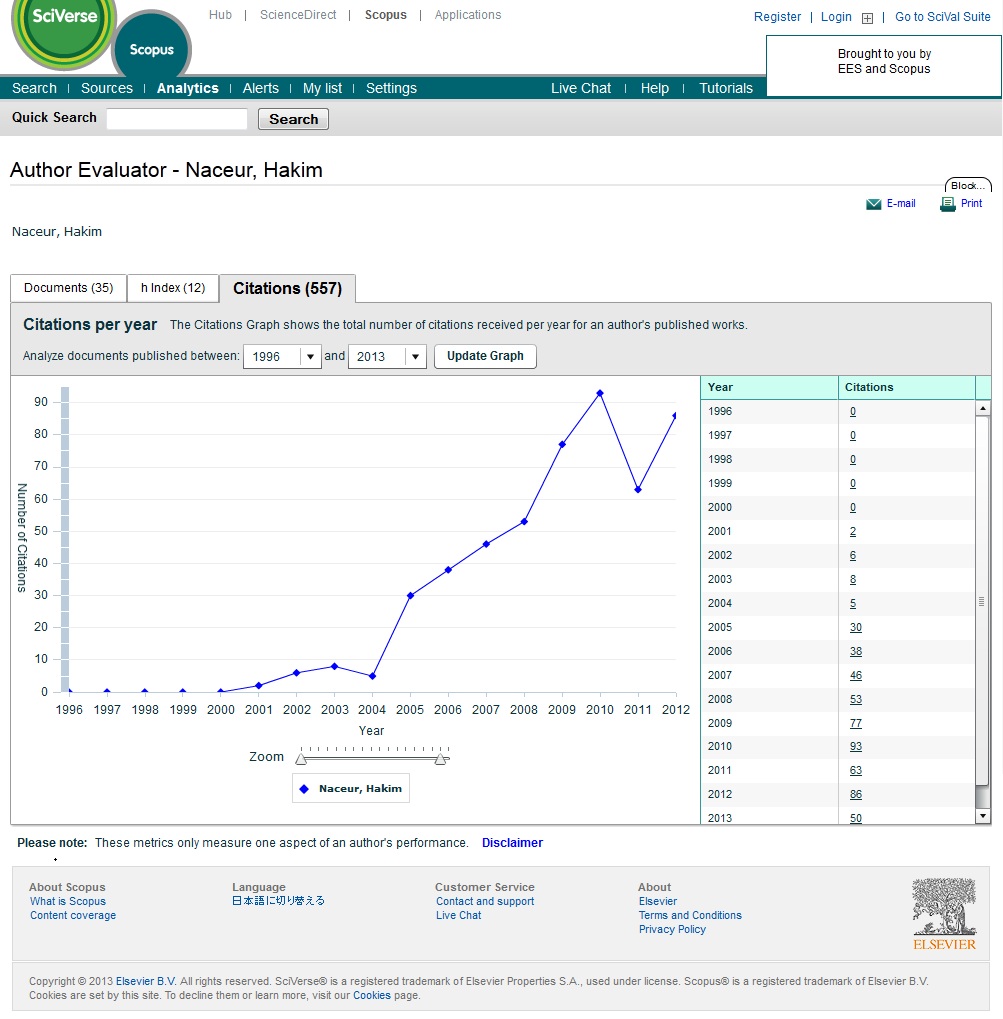The height and width of the screenshot is (1019, 1003).
Task: Click the Register link
Action: point(777,17)
